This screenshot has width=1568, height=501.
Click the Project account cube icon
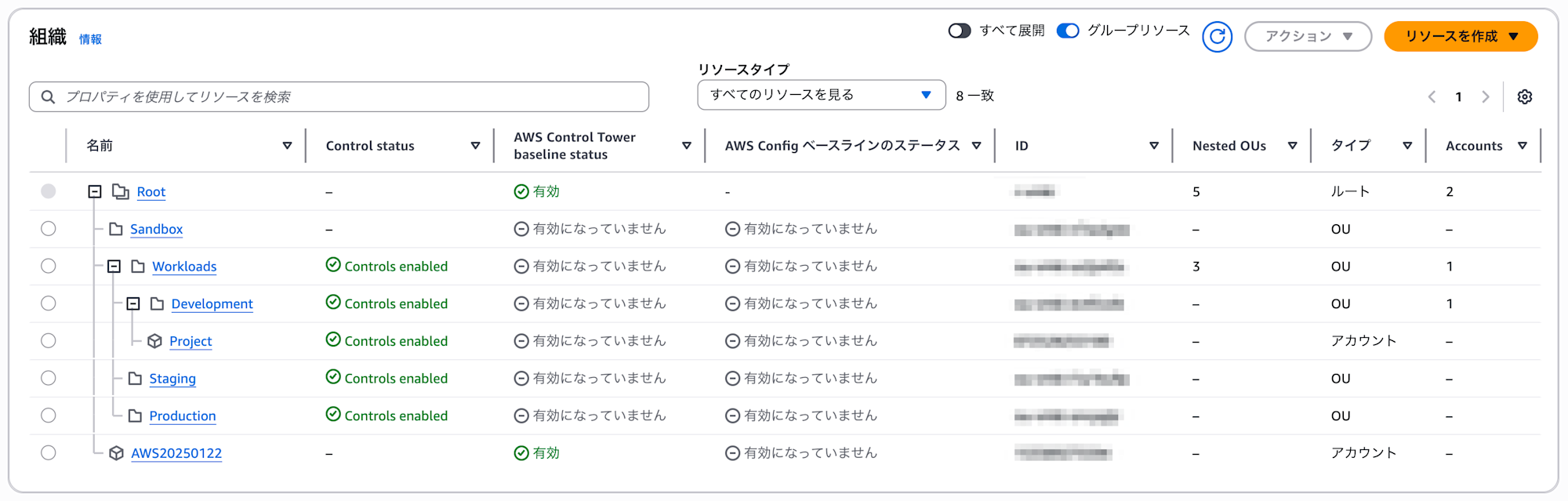(x=154, y=341)
